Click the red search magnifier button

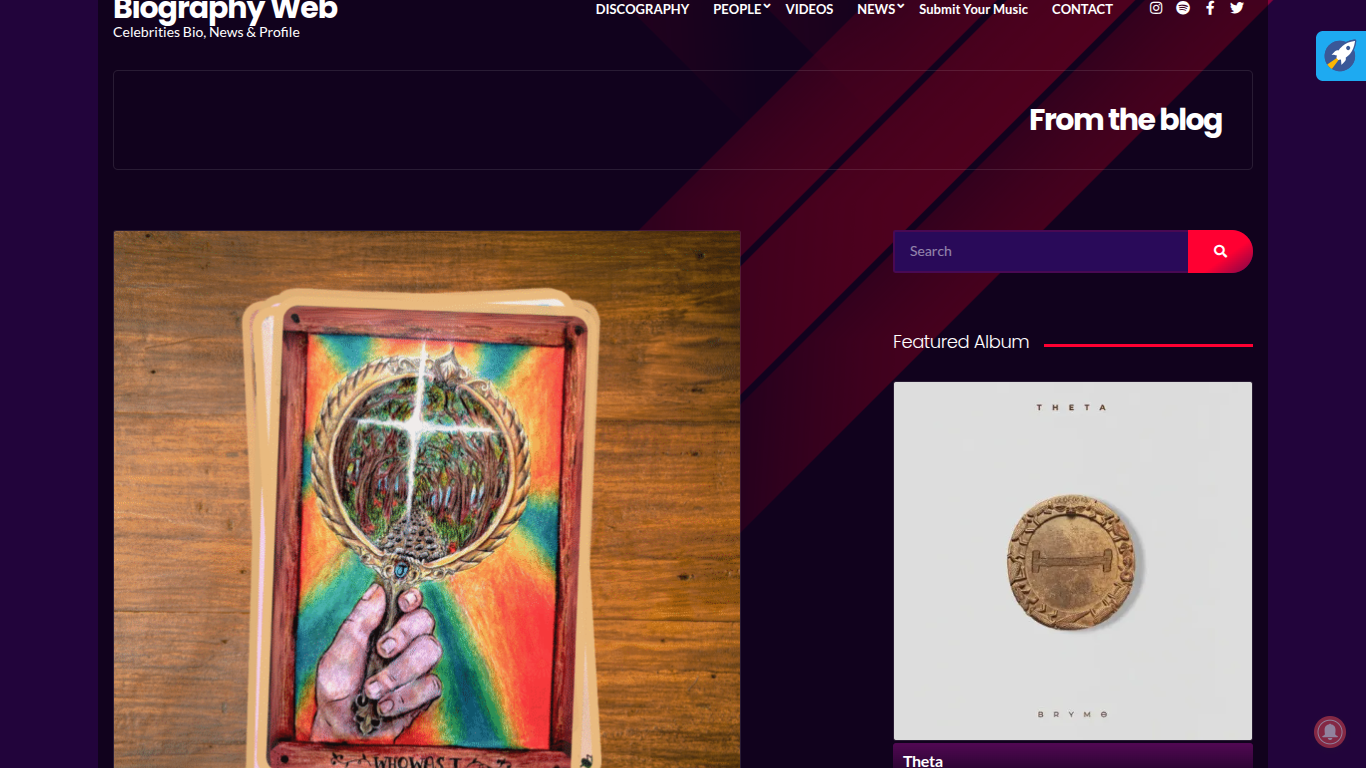click(x=1220, y=251)
